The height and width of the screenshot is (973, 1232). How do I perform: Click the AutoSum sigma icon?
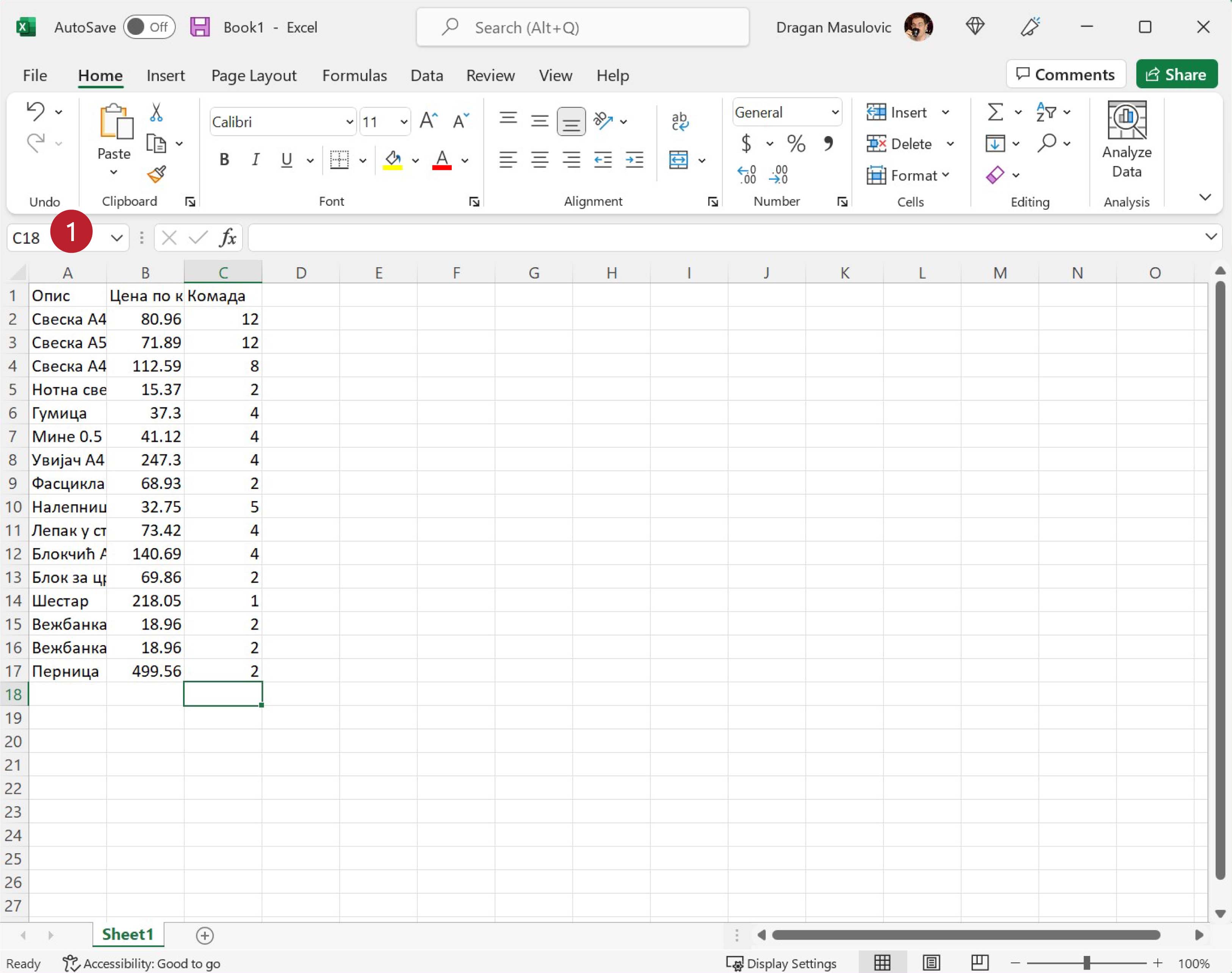(x=994, y=112)
